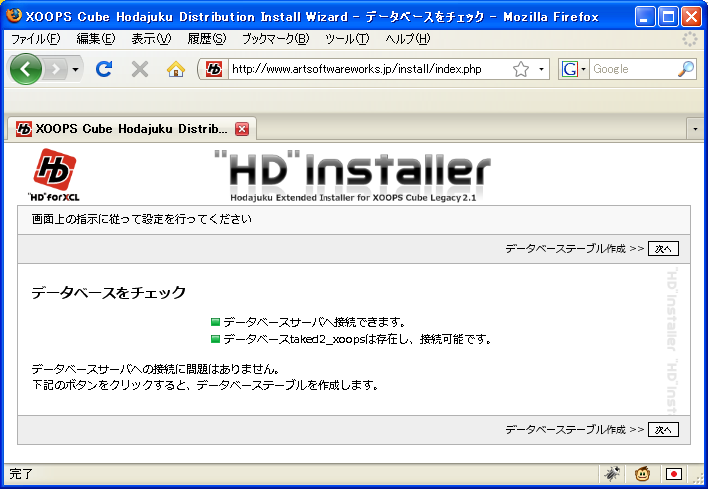Open the Google search engine selector
The height and width of the screenshot is (489, 708).
[x=573, y=69]
